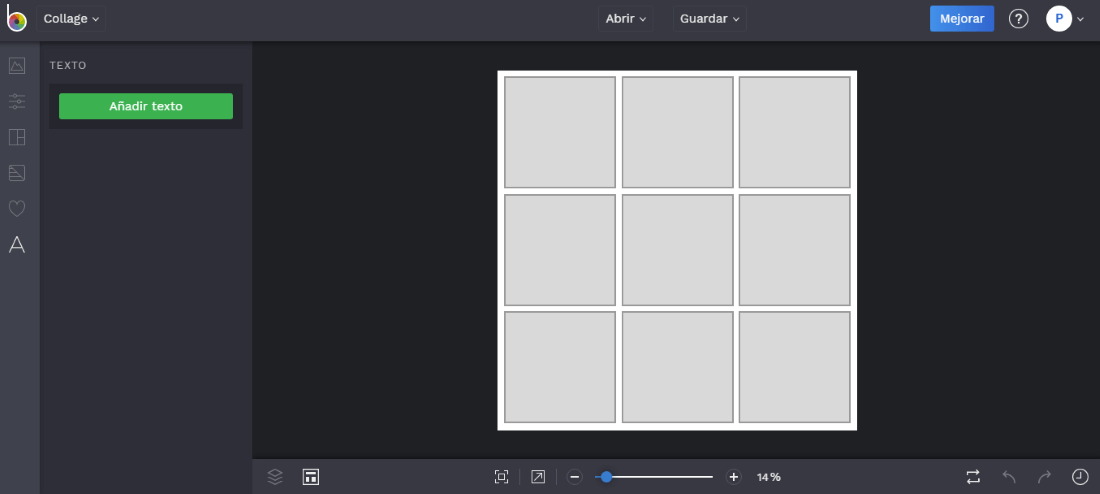Select the center collage cell
Image resolution: width=1100 pixels, height=494 pixels.
click(x=677, y=250)
